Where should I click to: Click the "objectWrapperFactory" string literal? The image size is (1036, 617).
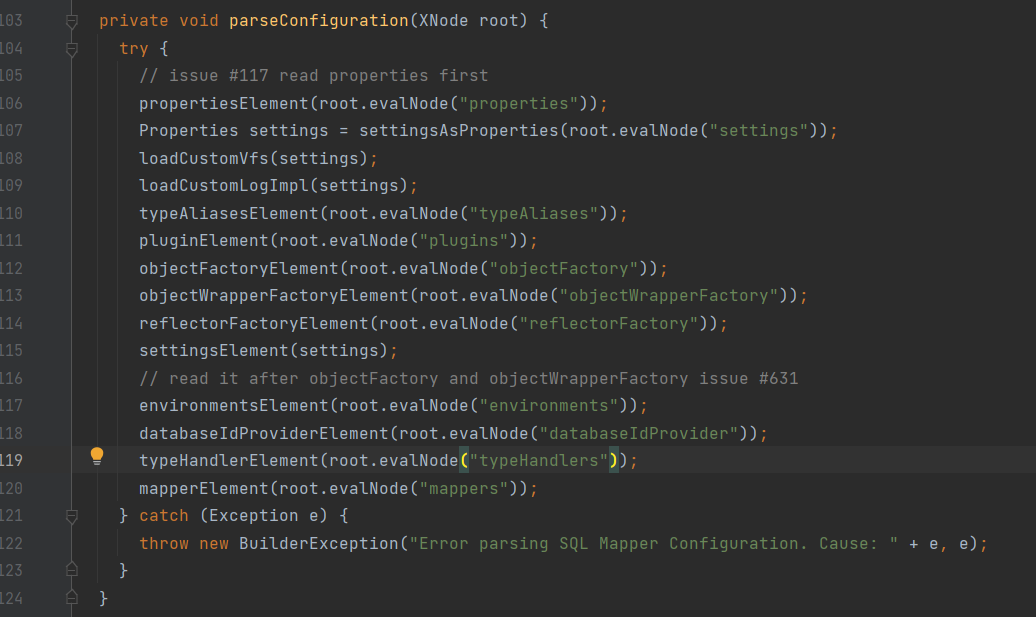coord(669,295)
